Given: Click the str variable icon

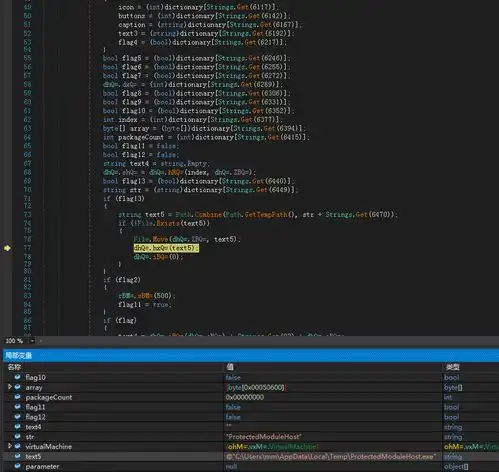Looking at the screenshot, I should 17,436.
